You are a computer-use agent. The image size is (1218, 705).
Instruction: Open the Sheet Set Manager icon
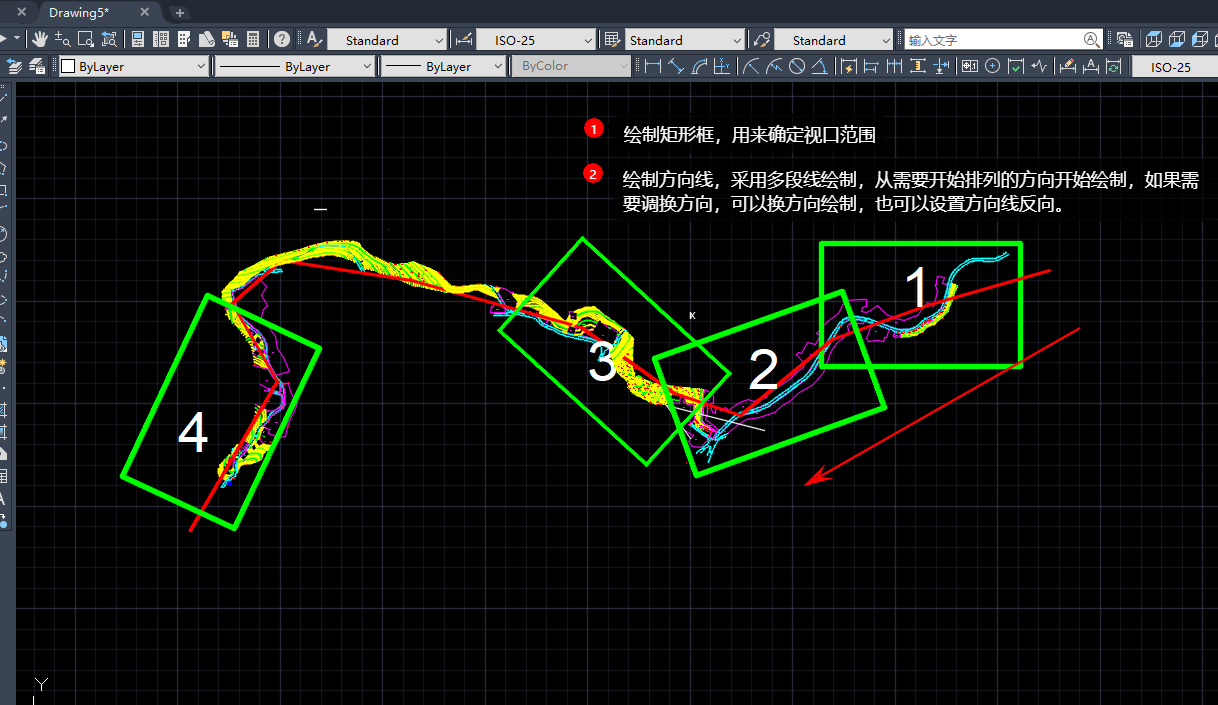(x=207, y=40)
